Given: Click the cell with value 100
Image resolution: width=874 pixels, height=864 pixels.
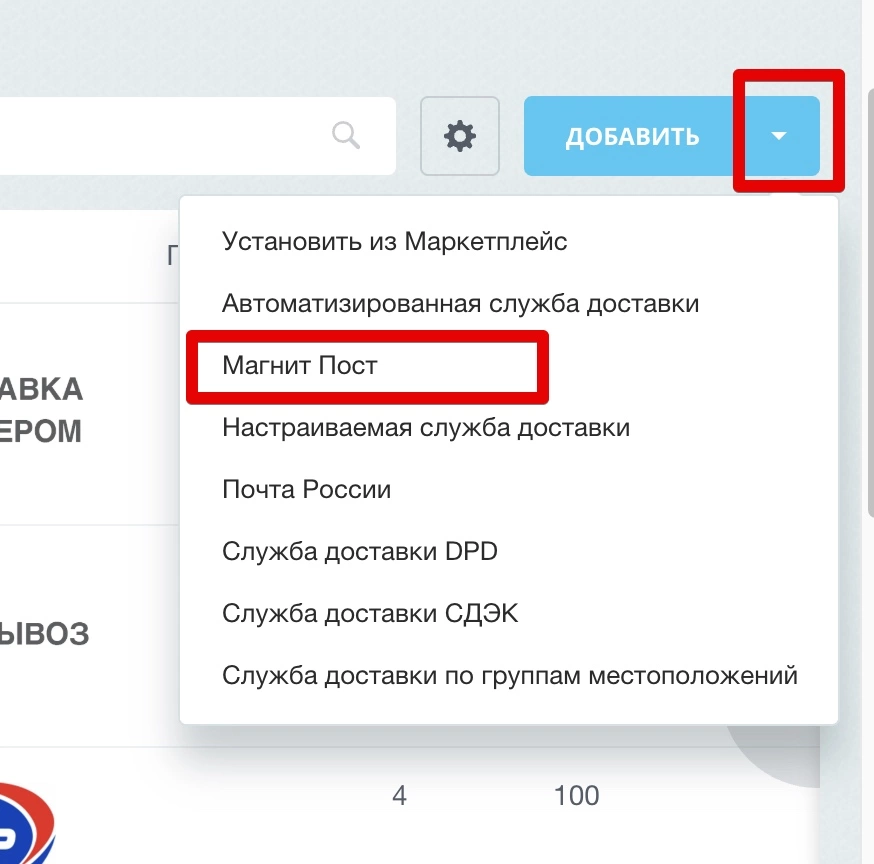Looking at the screenshot, I should [x=576, y=796].
